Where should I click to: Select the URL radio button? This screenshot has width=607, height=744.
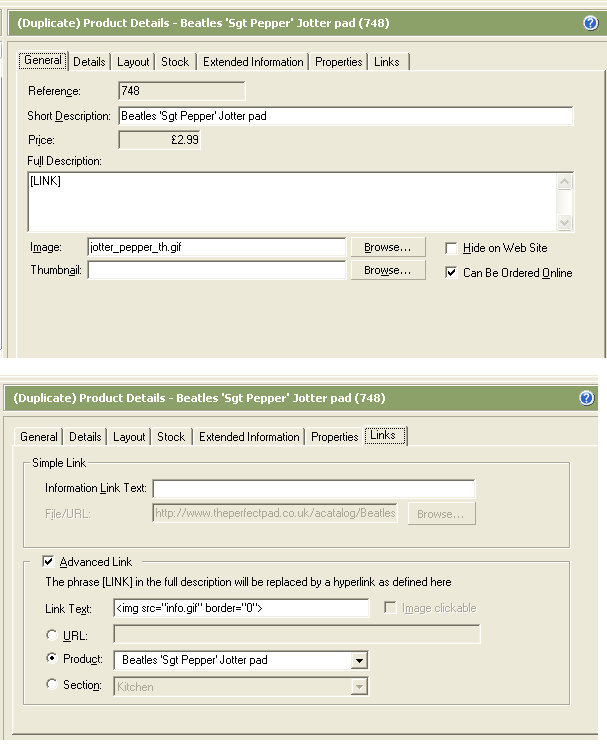pos(52,635)
